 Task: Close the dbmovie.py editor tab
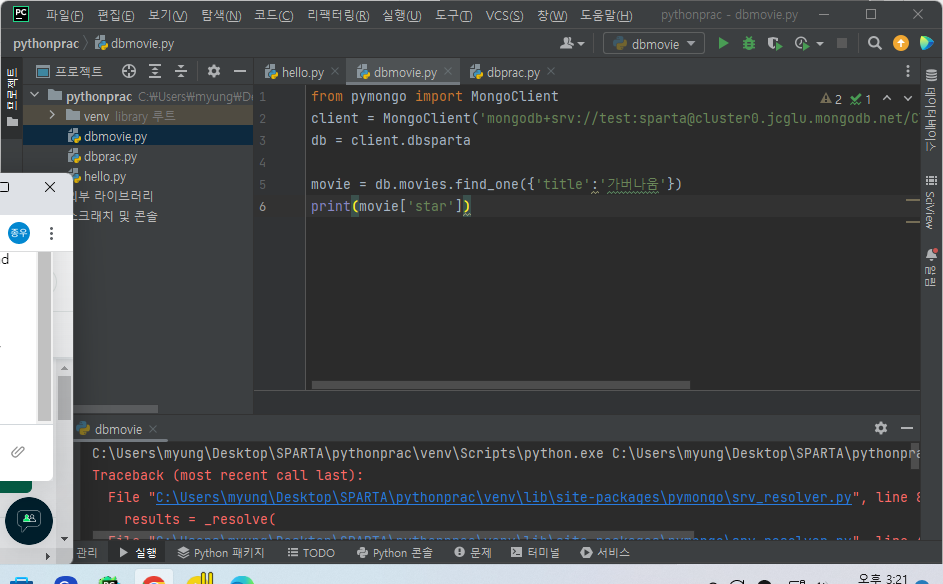click(x=448, y=72)
